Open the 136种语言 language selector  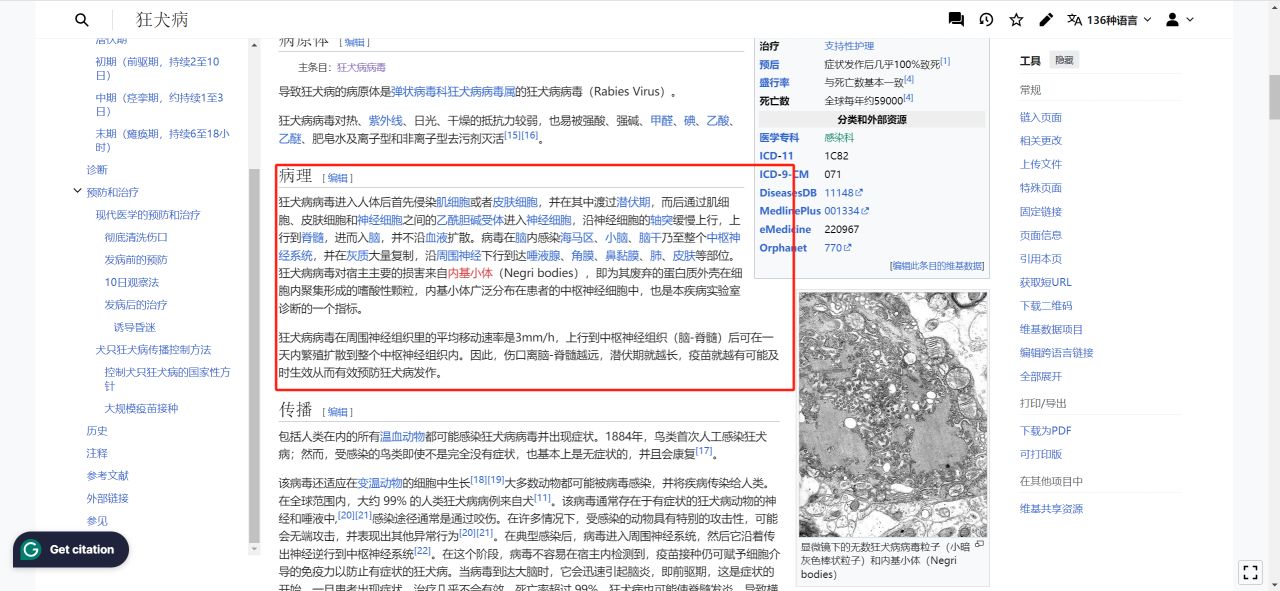coord(1109,20)
